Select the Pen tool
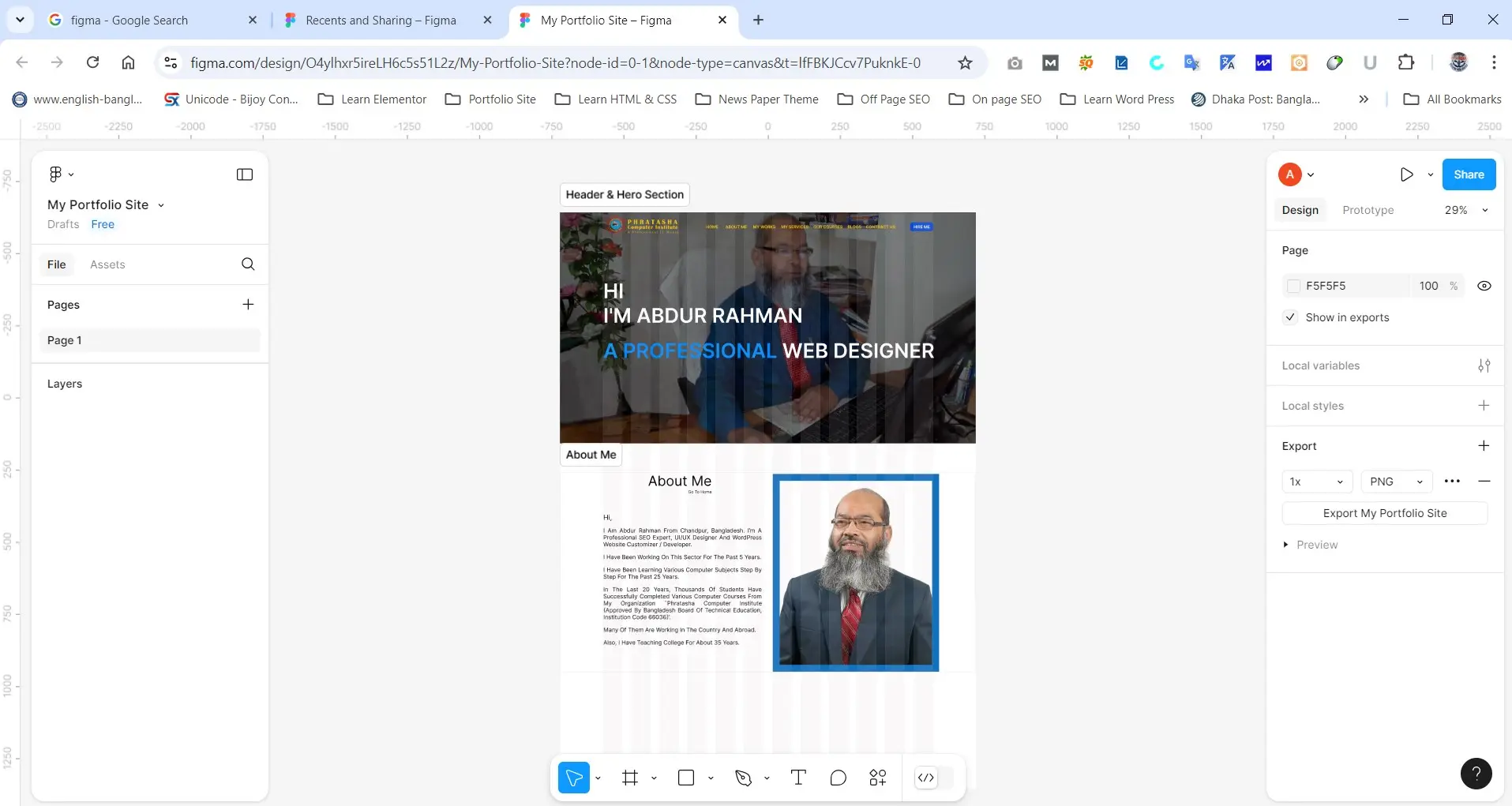Screen dimensions: 1512x806 pos(743,778)
